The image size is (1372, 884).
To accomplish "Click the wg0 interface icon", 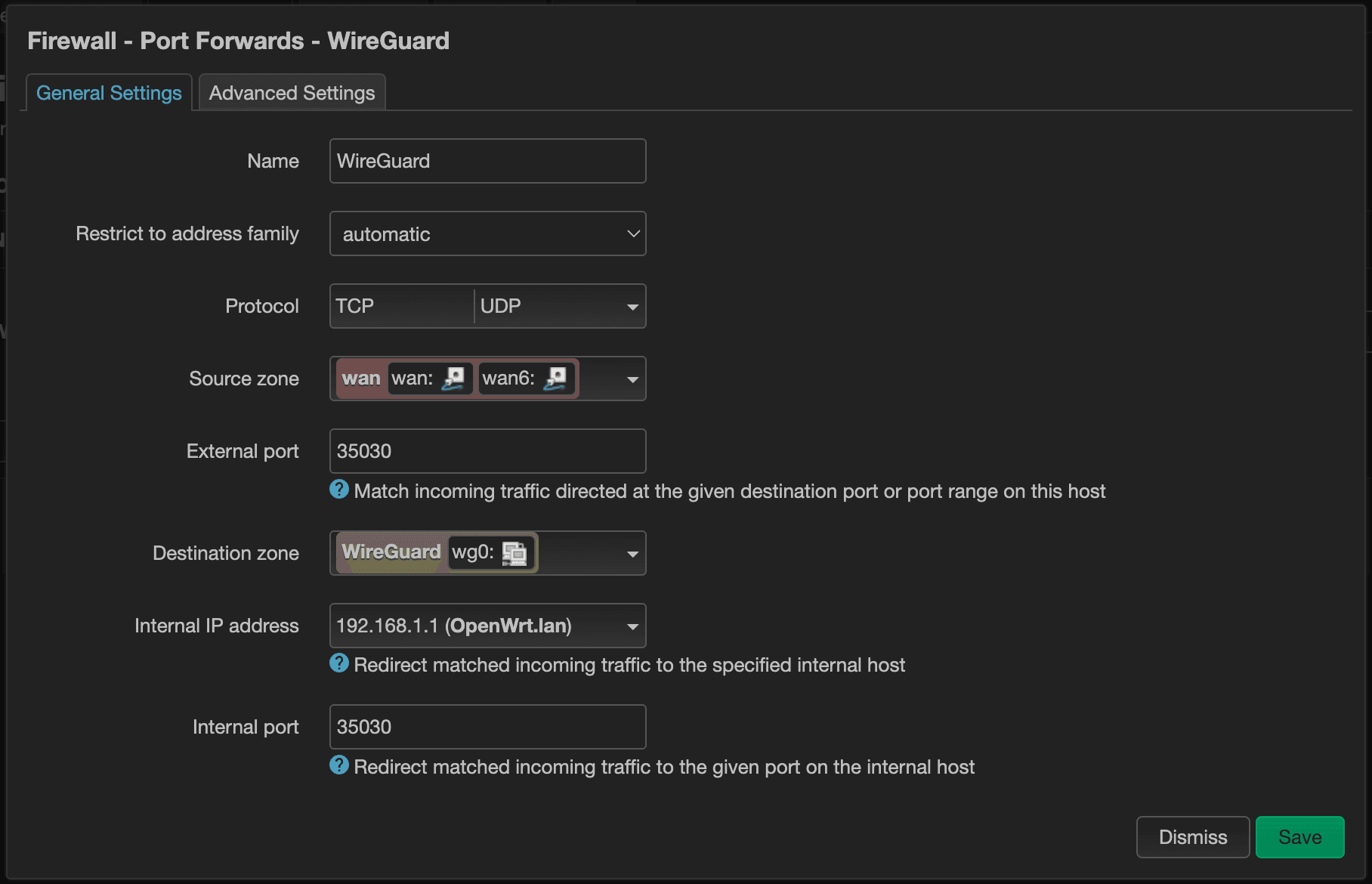I will pos(514,553).
